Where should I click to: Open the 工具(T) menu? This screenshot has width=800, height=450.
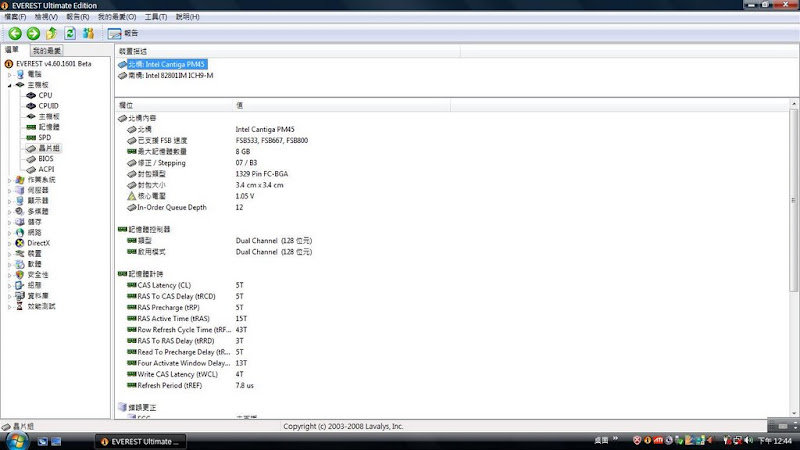tap(156, 17)
